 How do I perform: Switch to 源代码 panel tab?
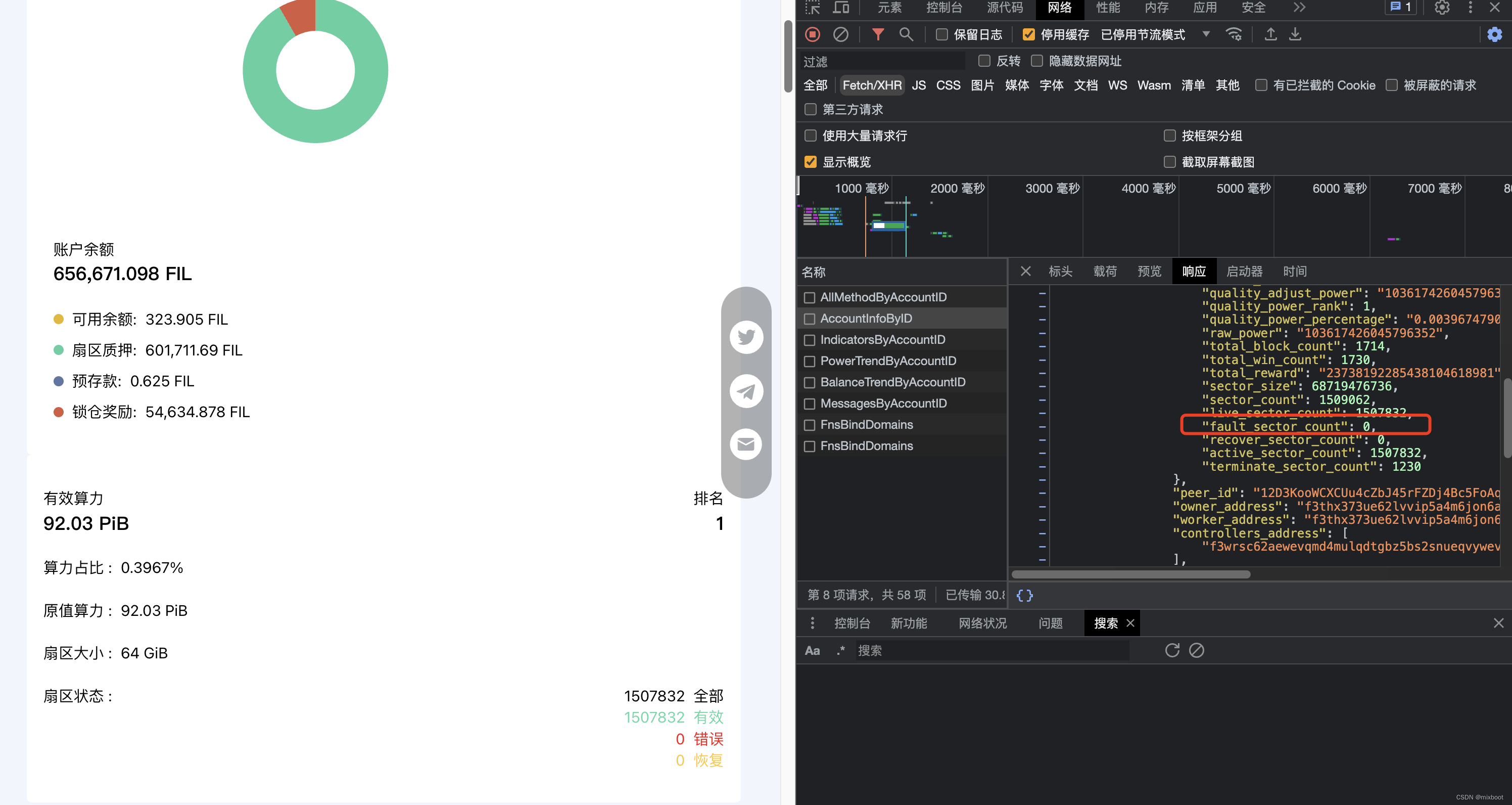(x=1005, y=7)
